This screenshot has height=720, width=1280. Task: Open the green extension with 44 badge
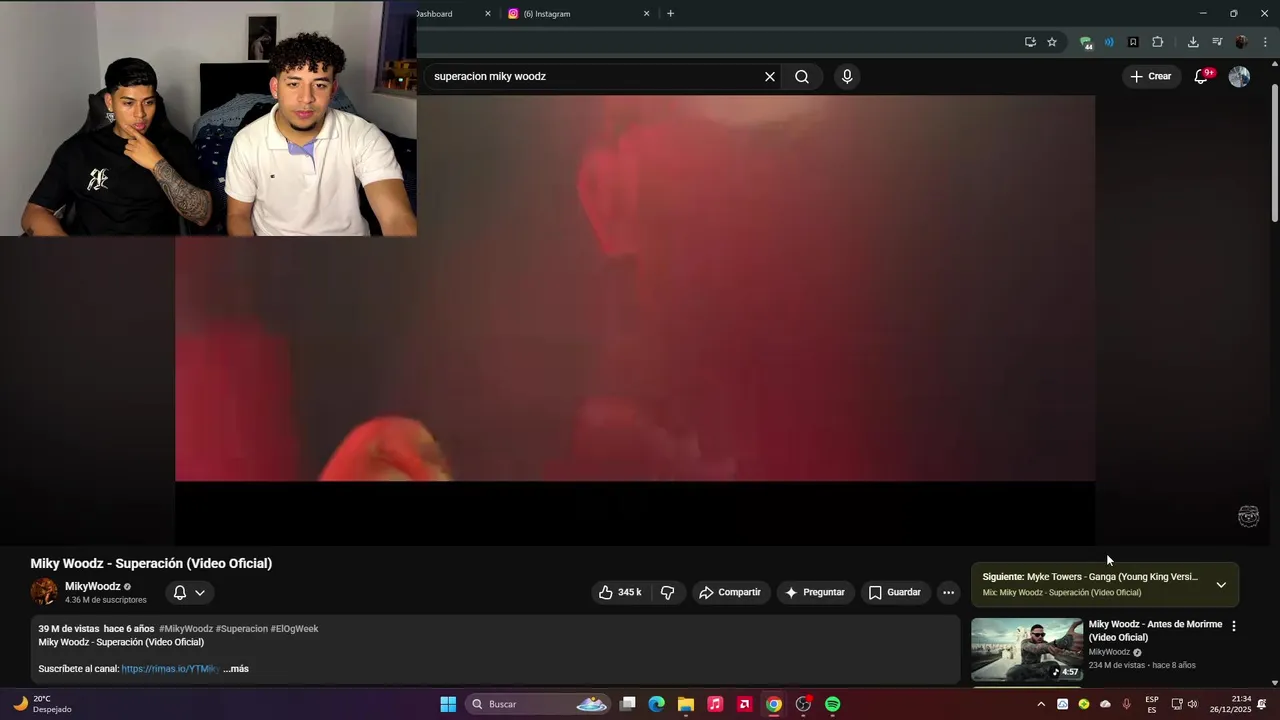pyautogui.click(x=1086, y=42)
